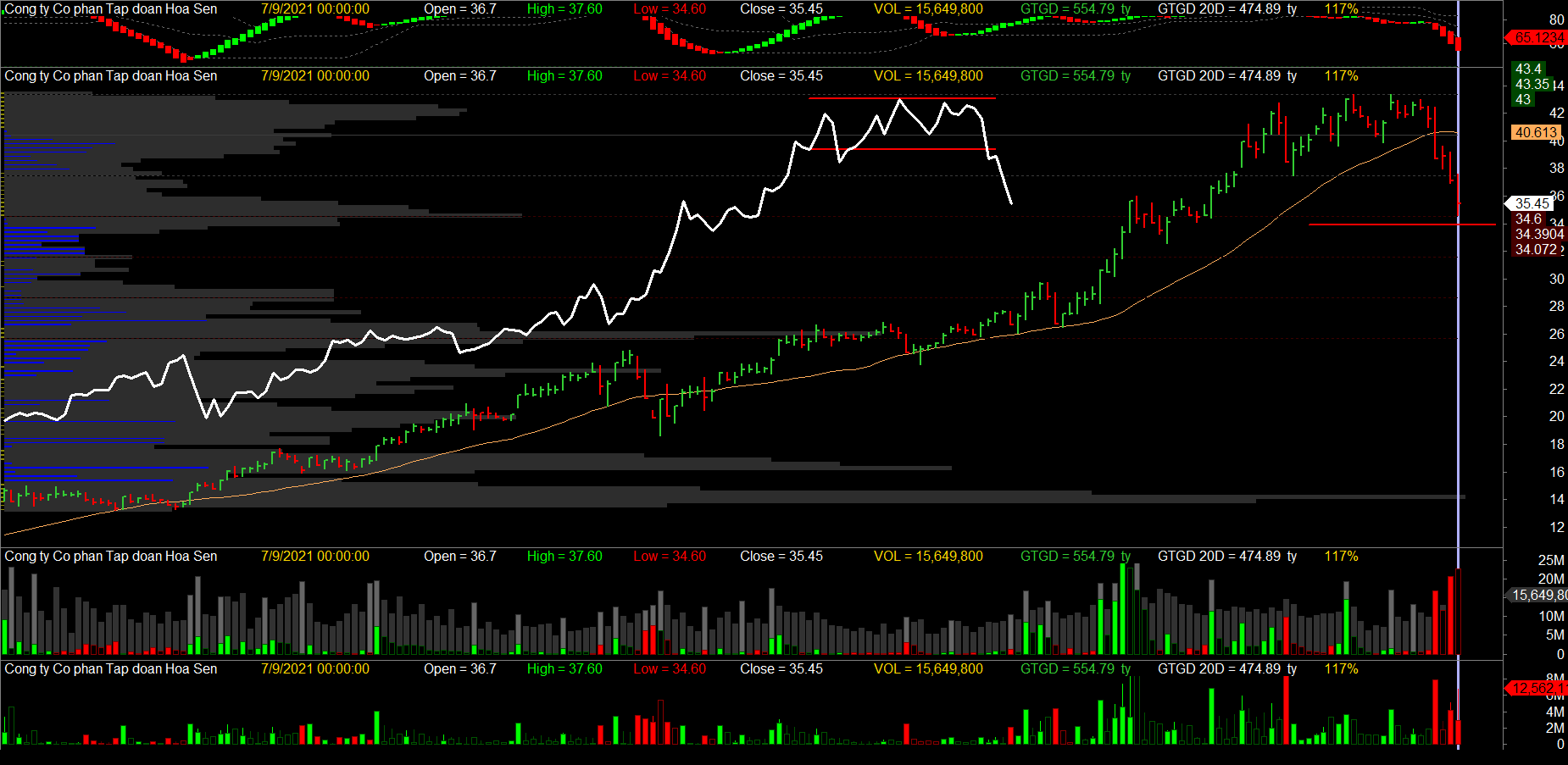Select Low = 34.60 in the volume pane
The width and height of the screenshot is (1568, 765).
(x=670, y=557)
